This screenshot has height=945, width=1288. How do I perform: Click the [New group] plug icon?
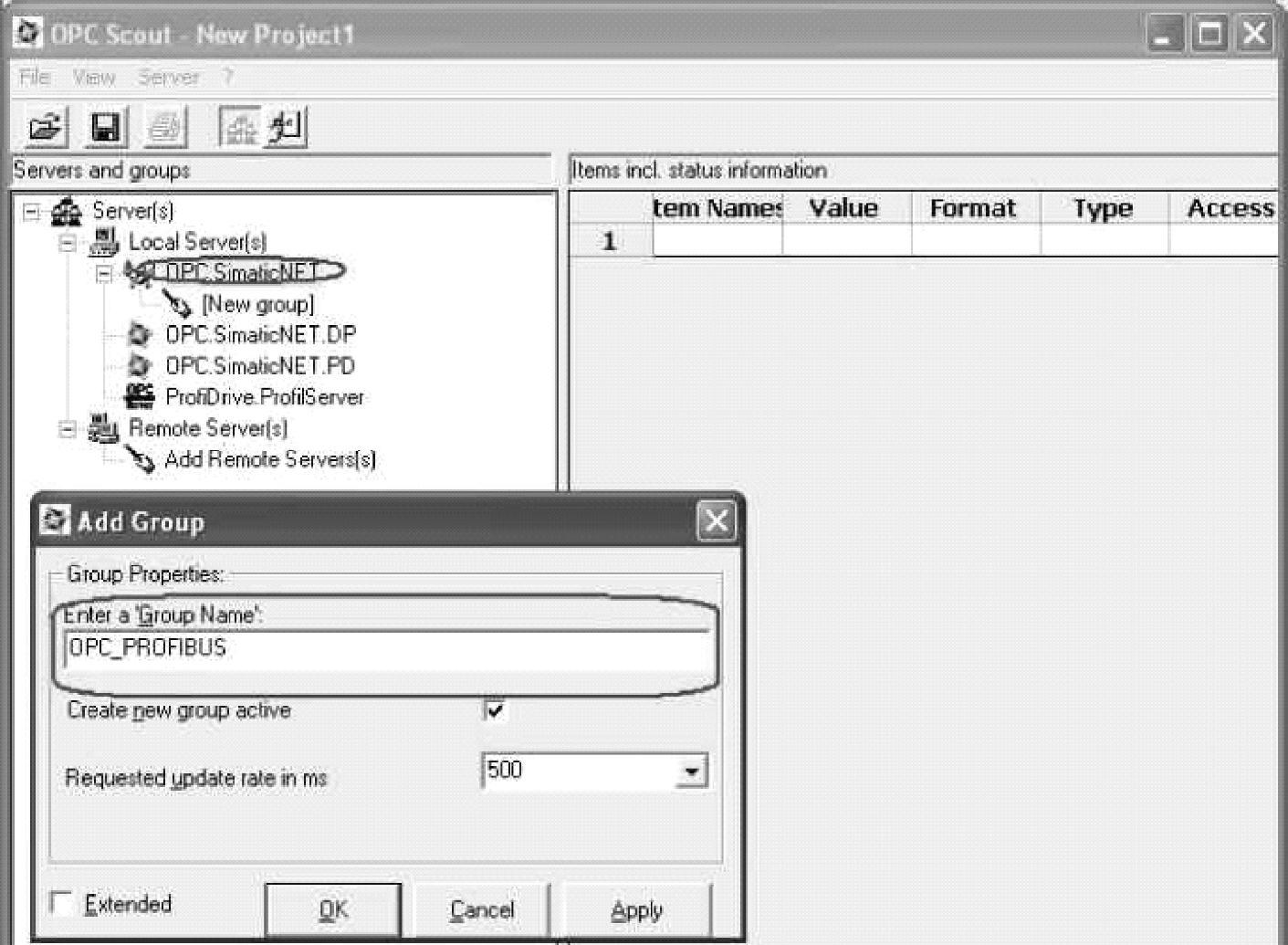pyautogui.click(x=176, y=303)
